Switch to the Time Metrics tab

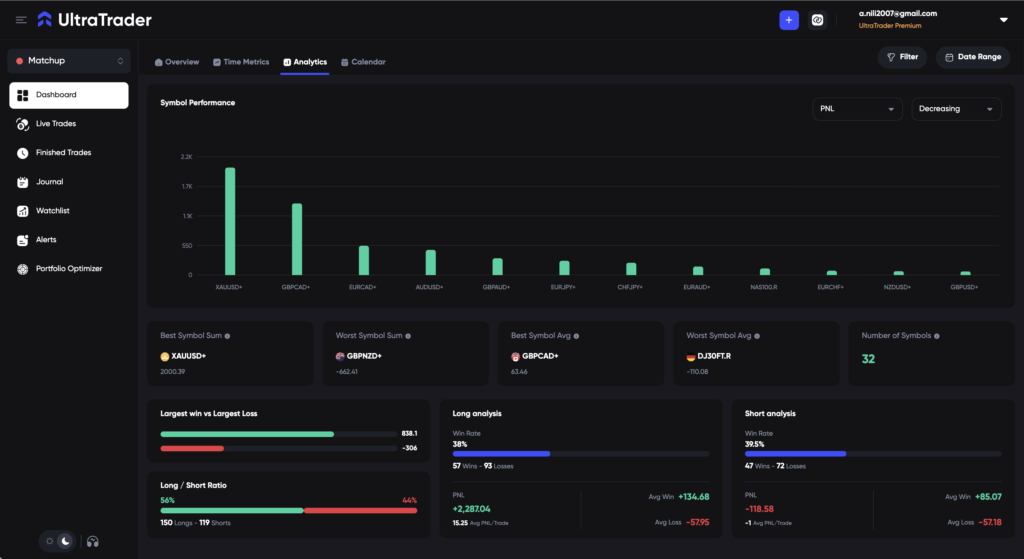(240, 62)
